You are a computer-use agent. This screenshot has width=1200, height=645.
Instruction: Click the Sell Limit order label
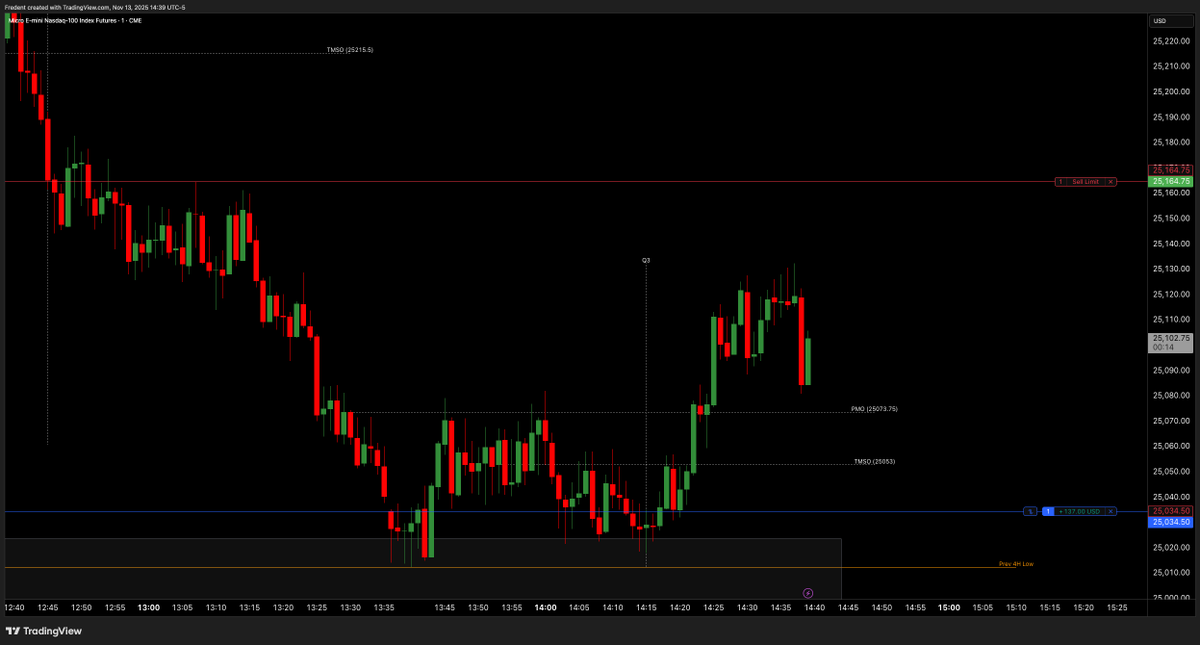pos(1086,182)
